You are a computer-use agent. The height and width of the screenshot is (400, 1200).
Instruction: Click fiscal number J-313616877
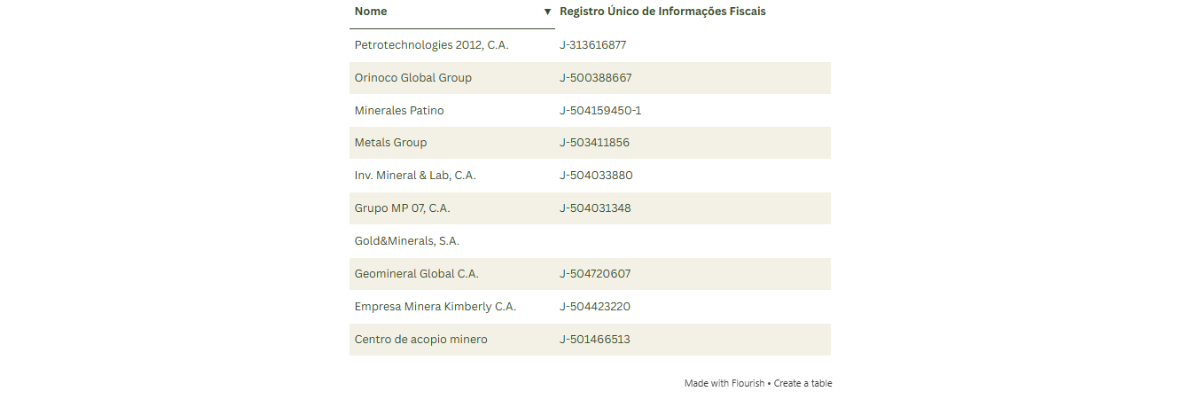(593, 45)
